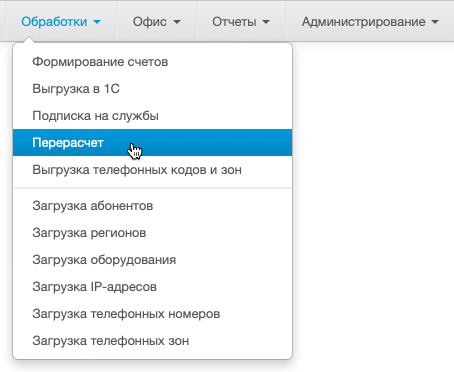Click the highlighted Перерасчет item
The width and height of the screenshot is (454, 372).
152,143
